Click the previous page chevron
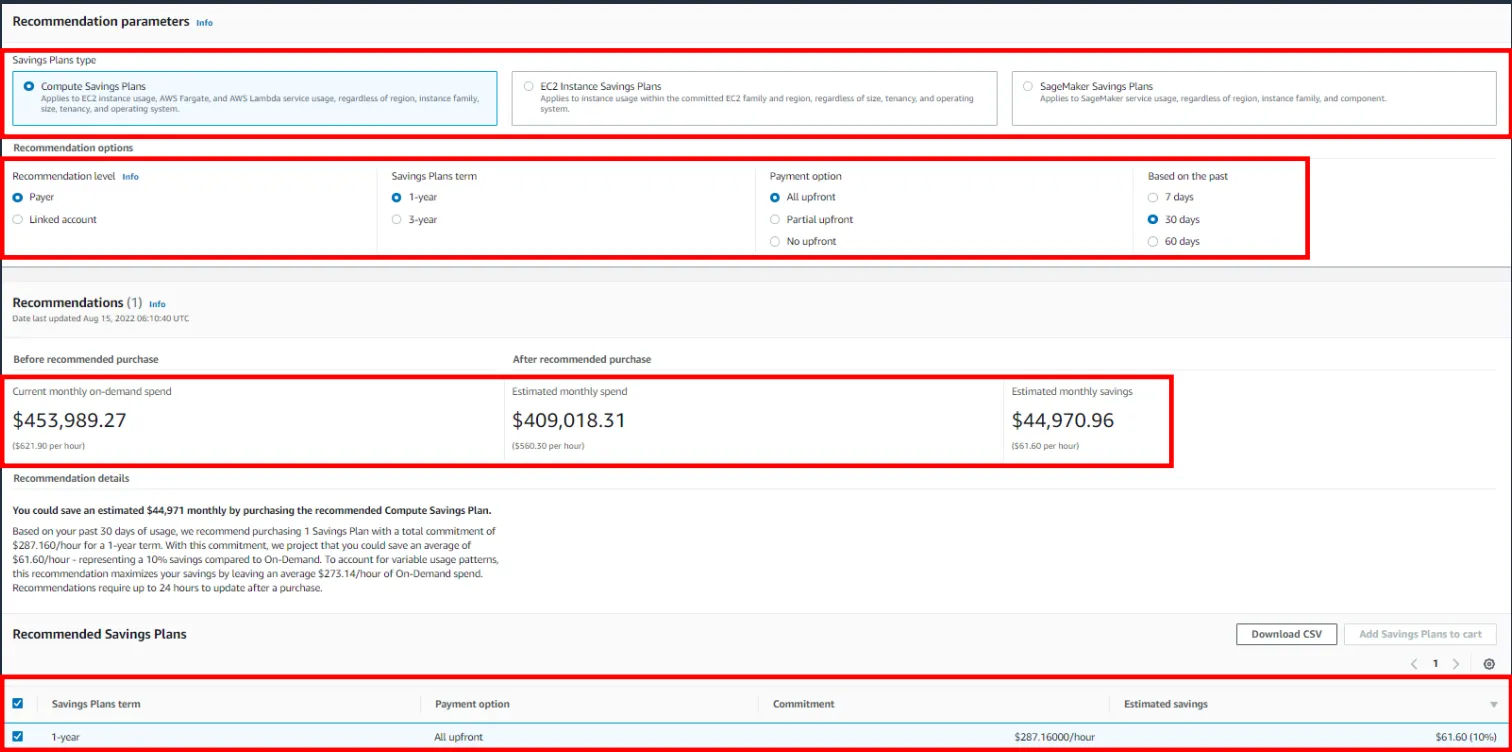This screenshot has height=752, width=1512. pyautogui.click(x=1413, y=663)
